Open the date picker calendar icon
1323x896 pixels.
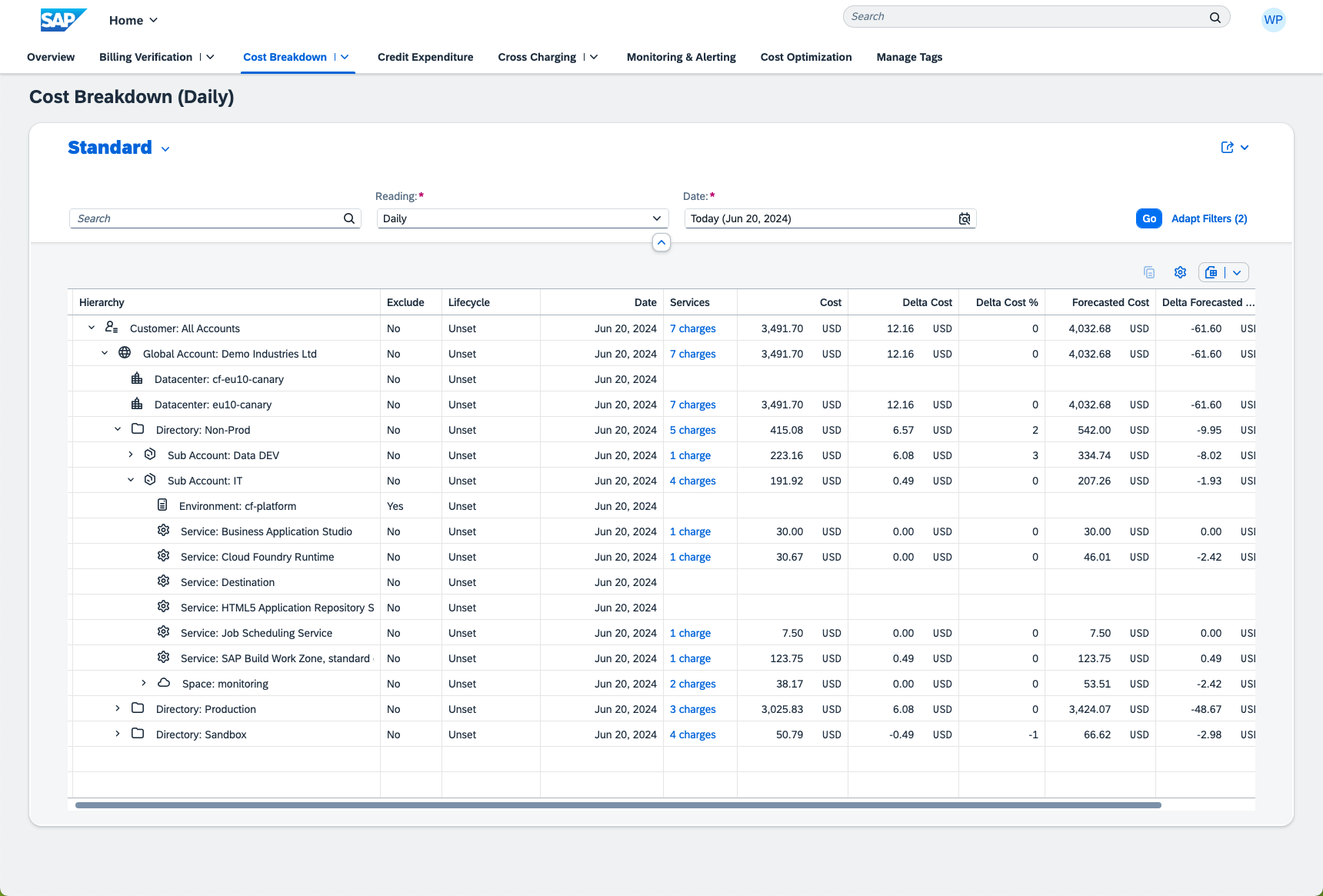click(x=965, y=219)
